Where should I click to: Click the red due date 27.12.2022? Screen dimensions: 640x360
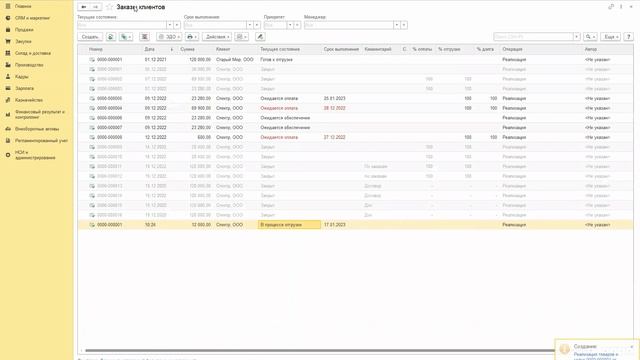pyautogui.click(x=335, y=137)
